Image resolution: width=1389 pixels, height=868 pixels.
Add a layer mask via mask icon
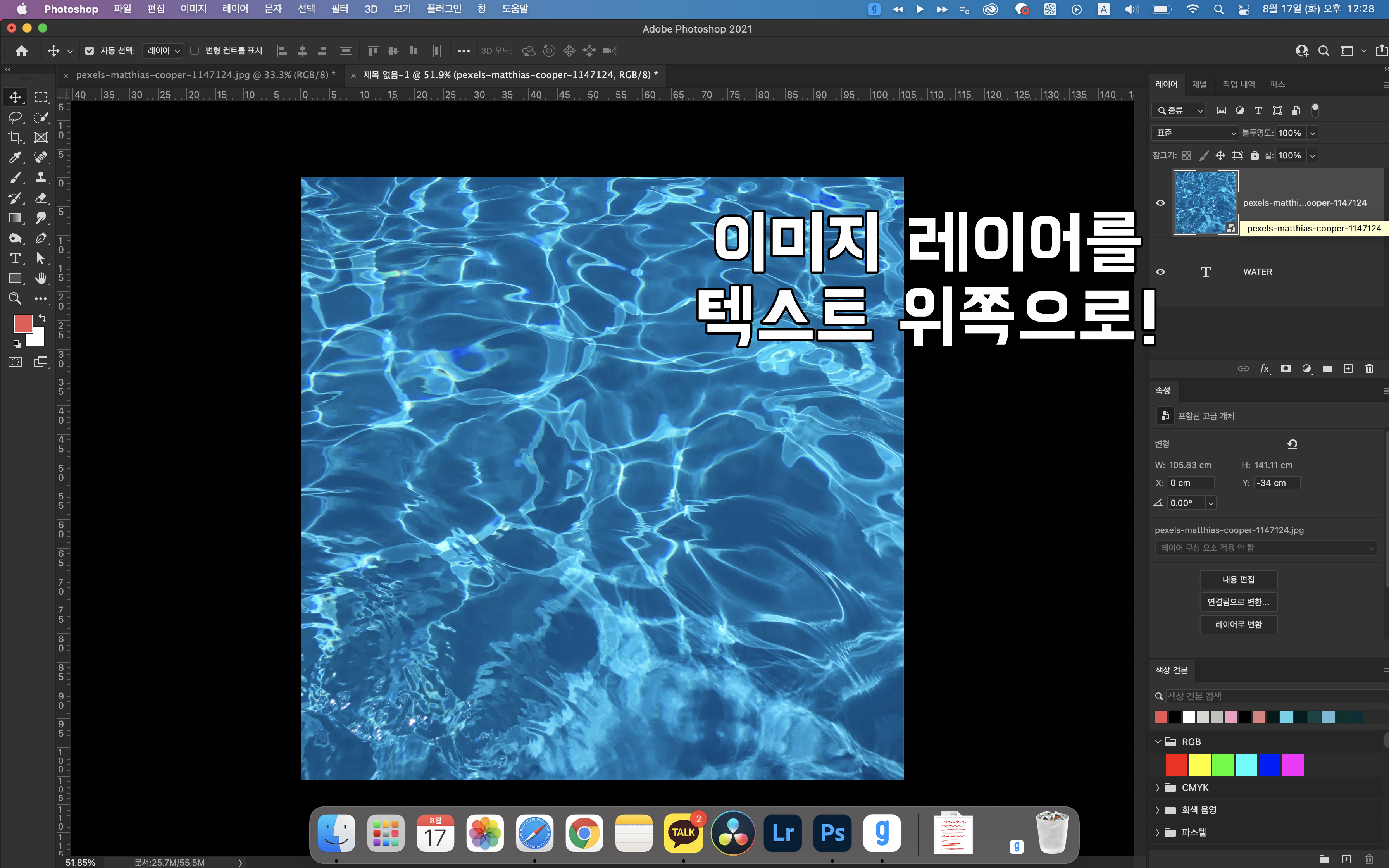pyautogui.click(x=1286, y=369)
